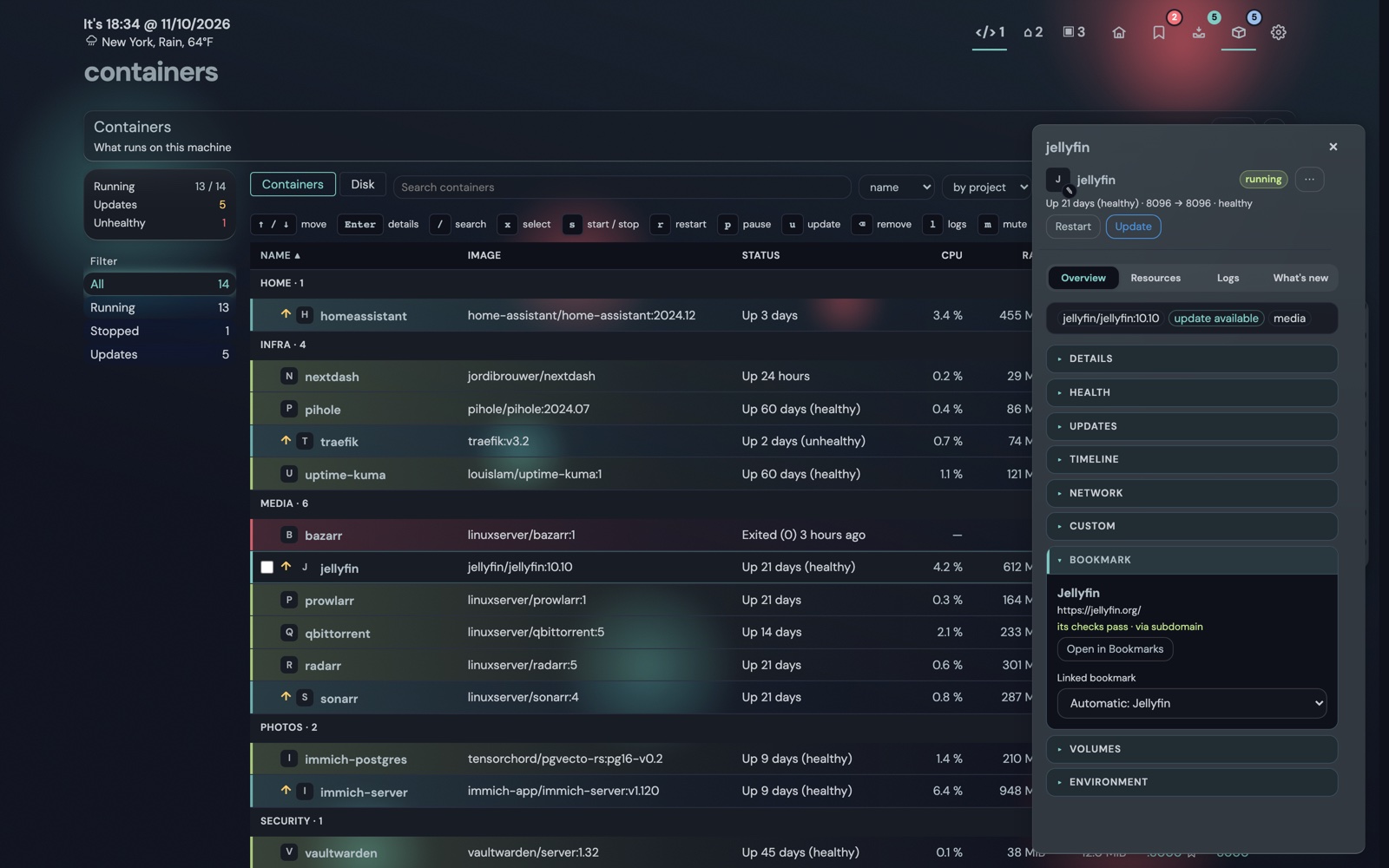The width and height of the screenshot is (1389, 868).
Task: Click the traefik update arrow icon
Action: [x=286, y=440]
